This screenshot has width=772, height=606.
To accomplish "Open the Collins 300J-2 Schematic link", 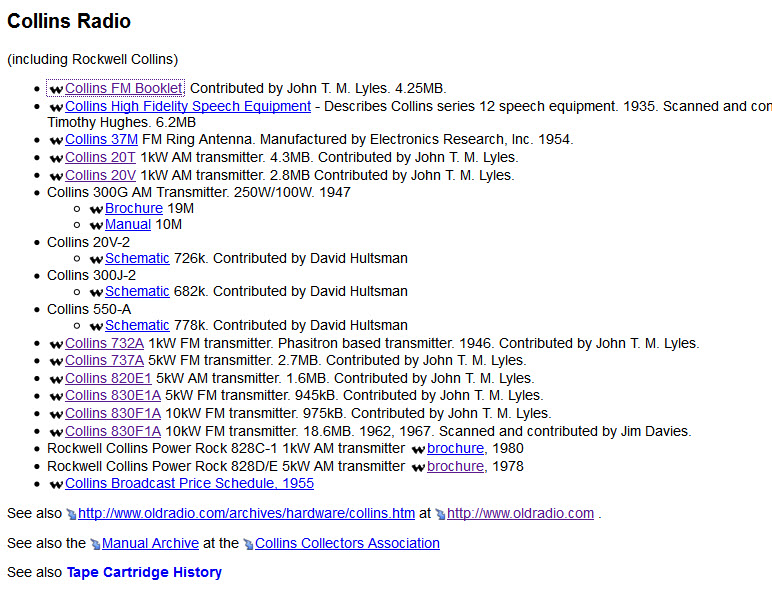I will [137, 291].
